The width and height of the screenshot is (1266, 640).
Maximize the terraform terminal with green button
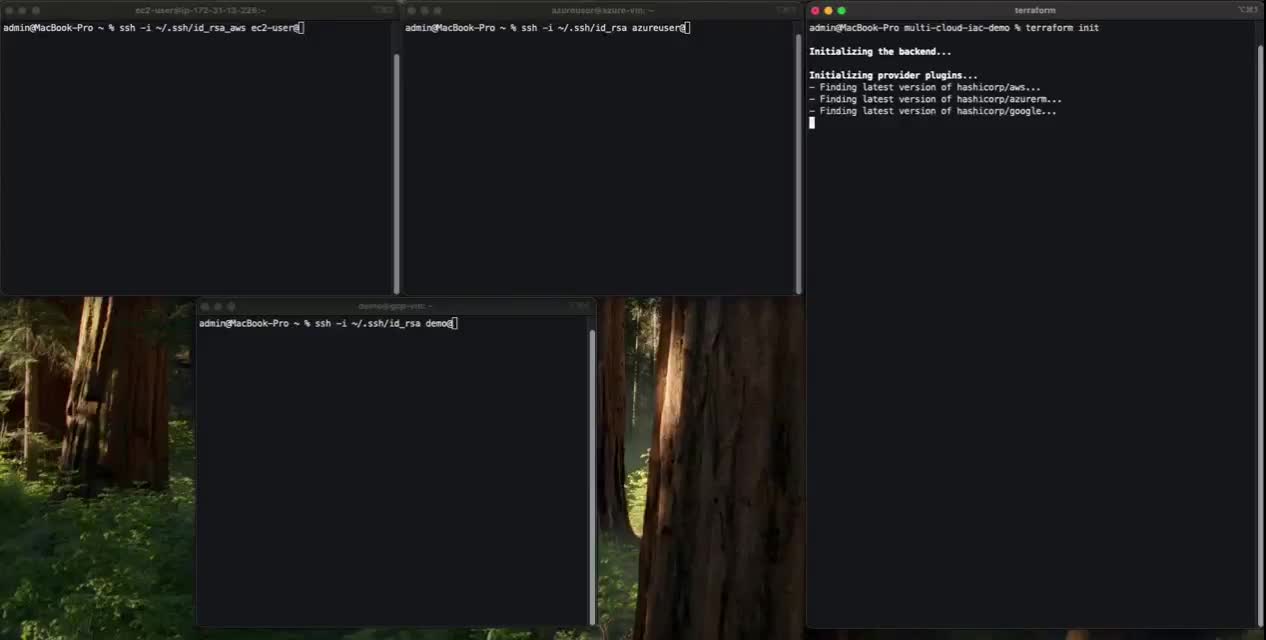coord(841,10)
